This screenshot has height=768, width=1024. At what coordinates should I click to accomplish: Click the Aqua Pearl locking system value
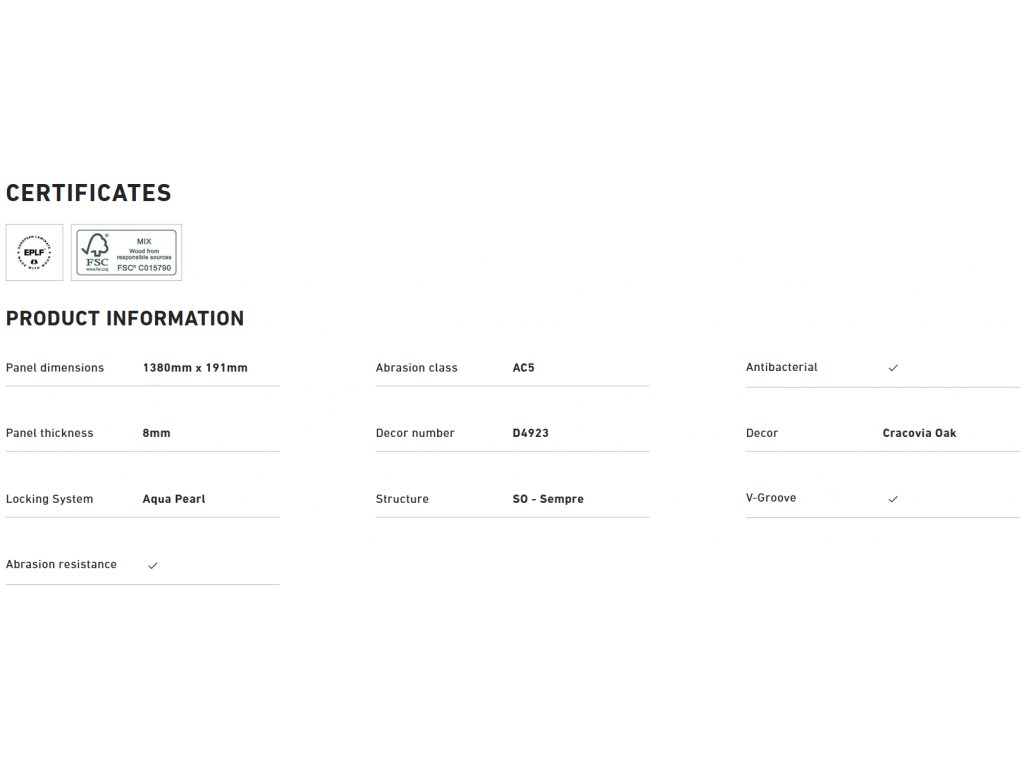174,499
